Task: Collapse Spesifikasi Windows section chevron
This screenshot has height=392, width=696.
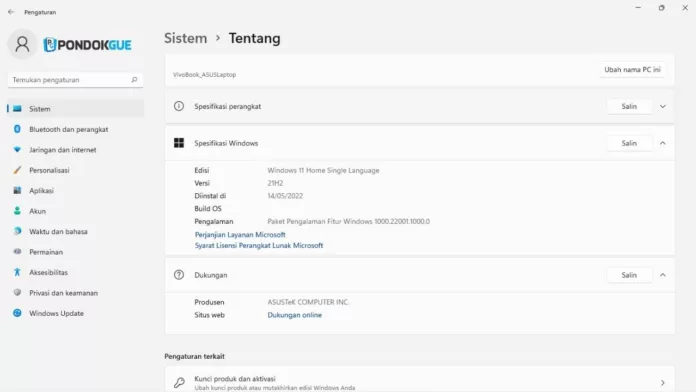Action: click(663, 143)
